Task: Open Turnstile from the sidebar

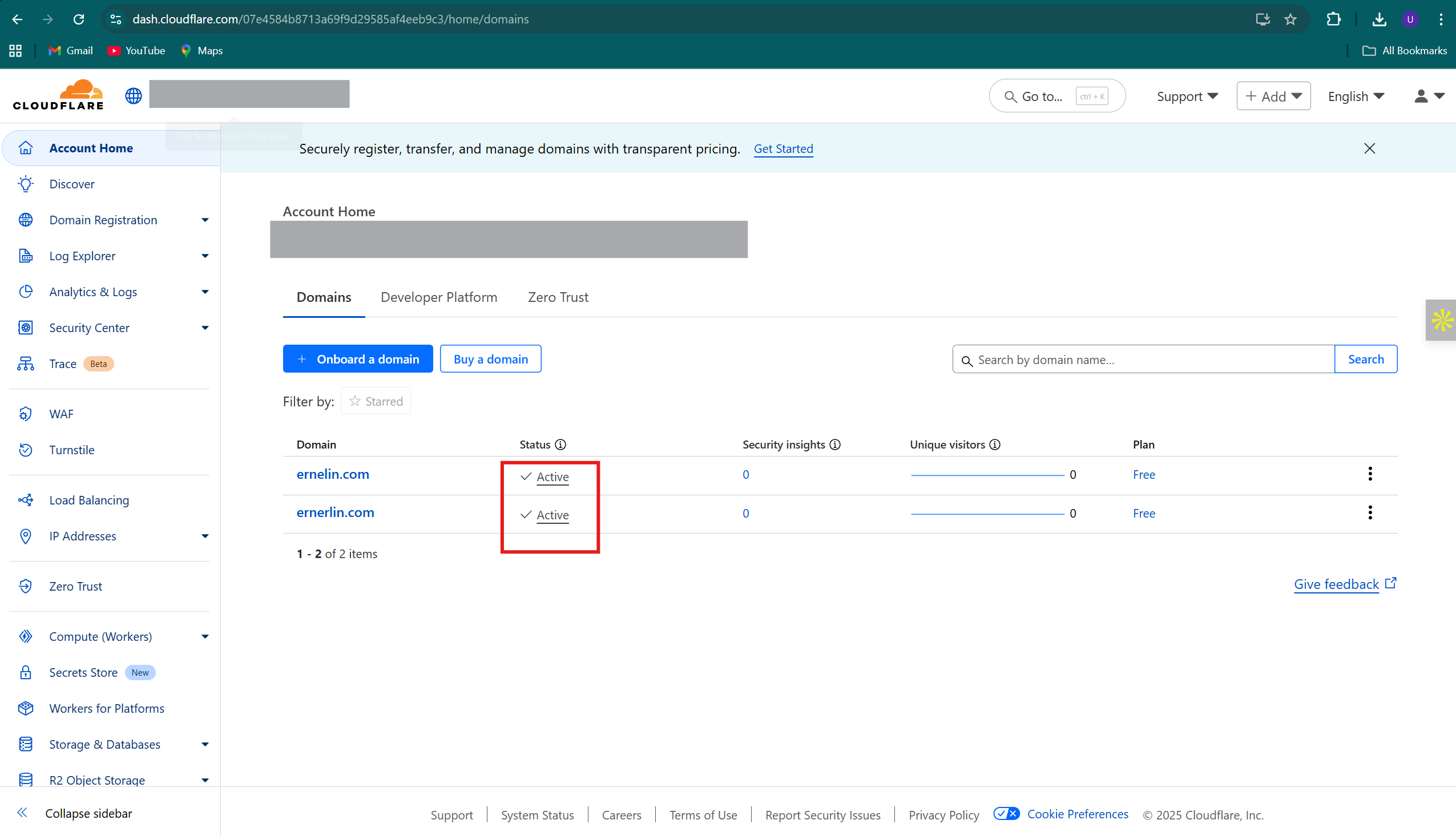Action: point(71,450)
